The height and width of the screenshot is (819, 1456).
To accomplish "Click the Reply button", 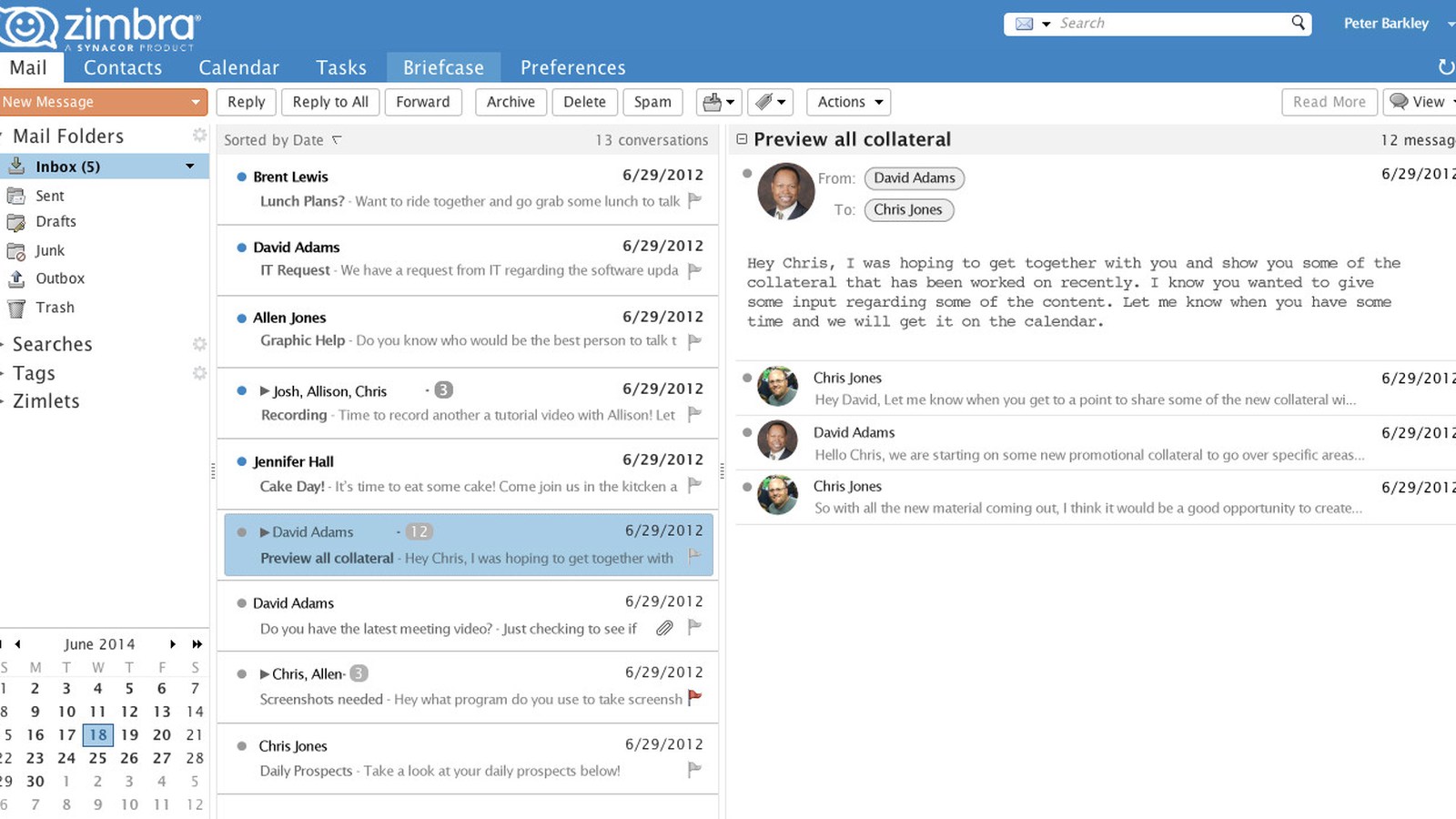I will (x=246, y=102).
